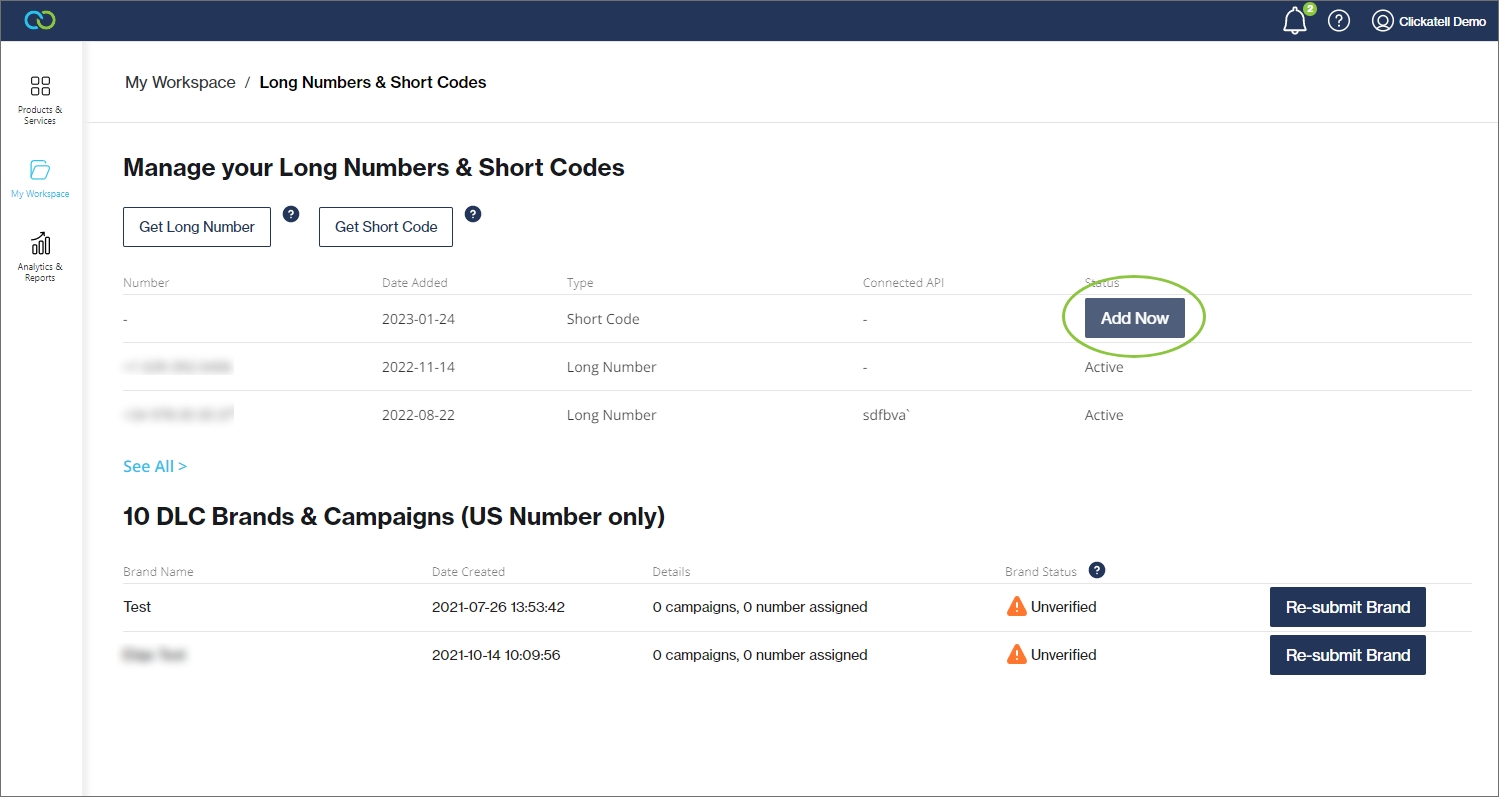The height and width of the screenshot is (797, 1499).
Task: Click the Get Short Code button
Action: (x=386, y=227)
